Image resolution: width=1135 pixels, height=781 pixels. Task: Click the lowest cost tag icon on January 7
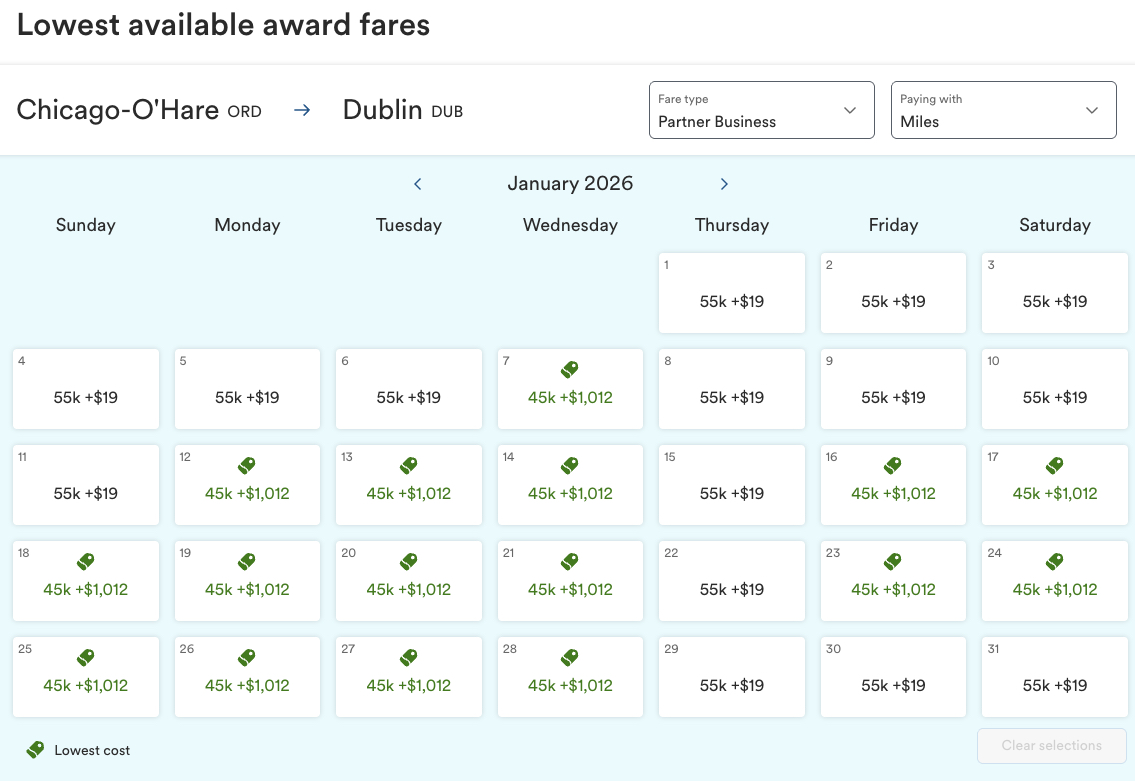tap(570, 369)
